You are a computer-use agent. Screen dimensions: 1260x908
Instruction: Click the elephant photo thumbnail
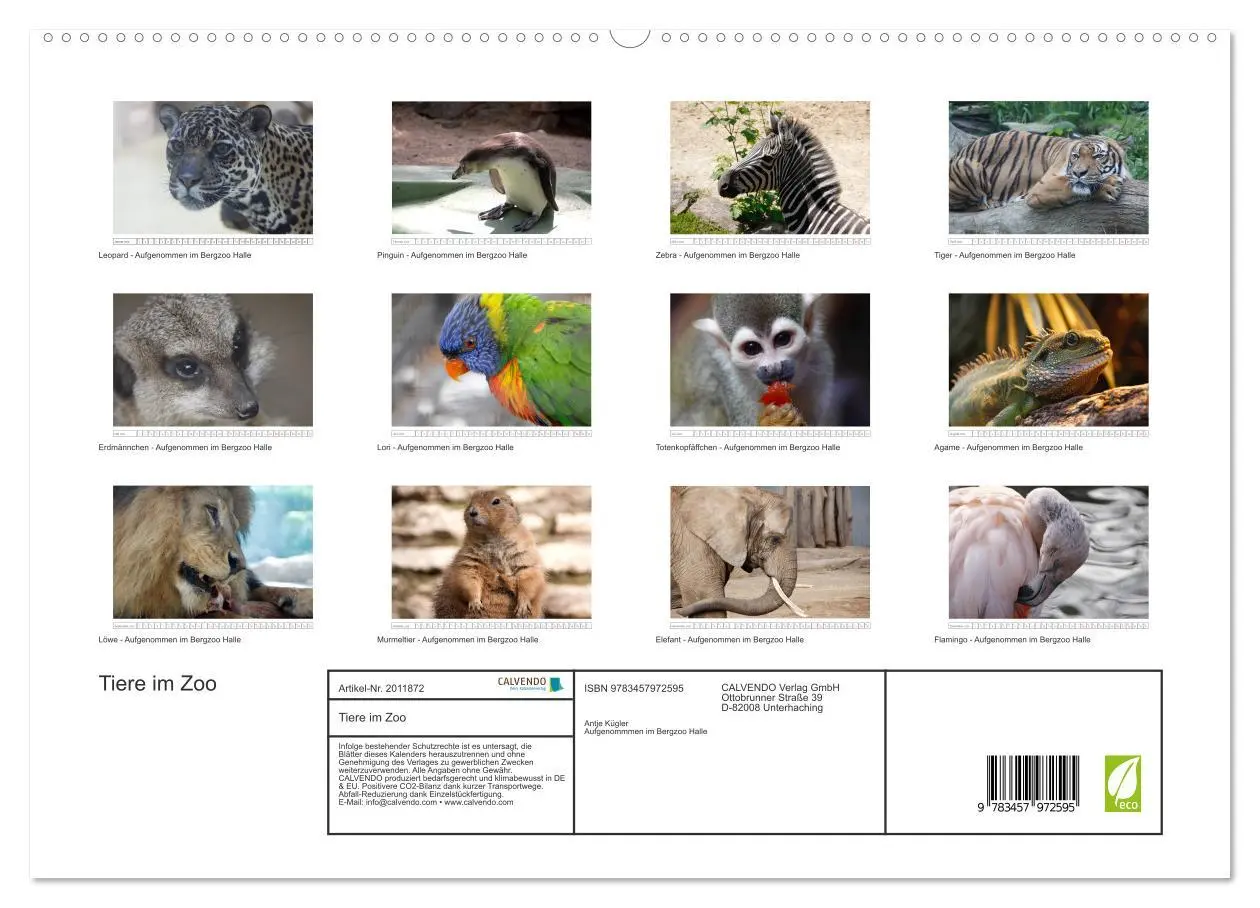pos(770,552)
